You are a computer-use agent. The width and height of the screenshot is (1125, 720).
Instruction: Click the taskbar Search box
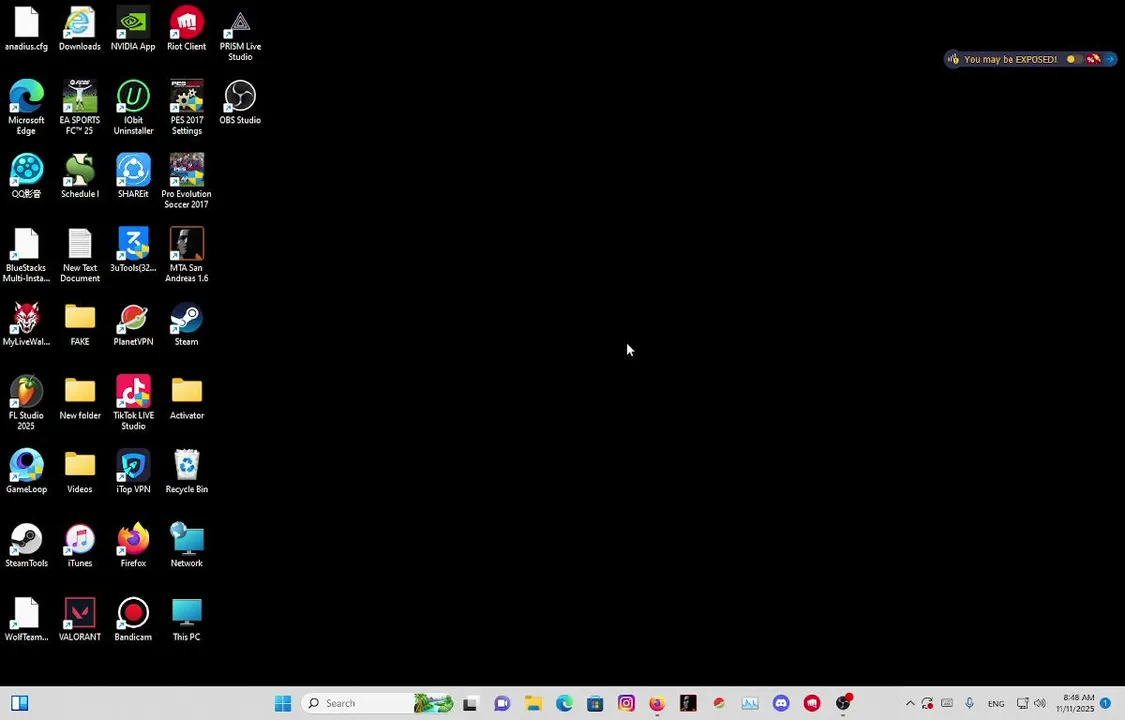[377, 704]
